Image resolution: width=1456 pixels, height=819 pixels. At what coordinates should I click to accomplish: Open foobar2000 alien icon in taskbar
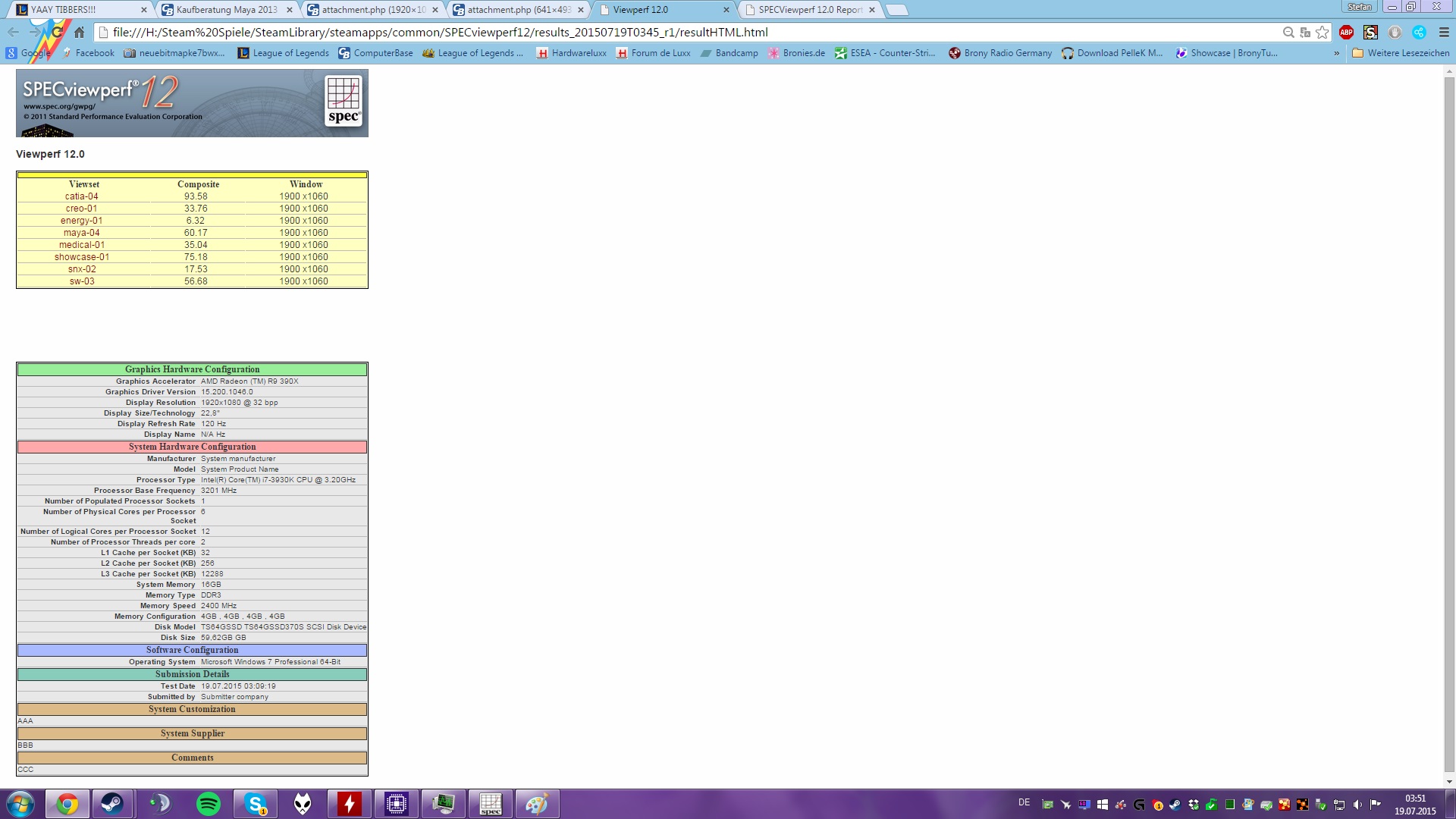coord(303,804)
